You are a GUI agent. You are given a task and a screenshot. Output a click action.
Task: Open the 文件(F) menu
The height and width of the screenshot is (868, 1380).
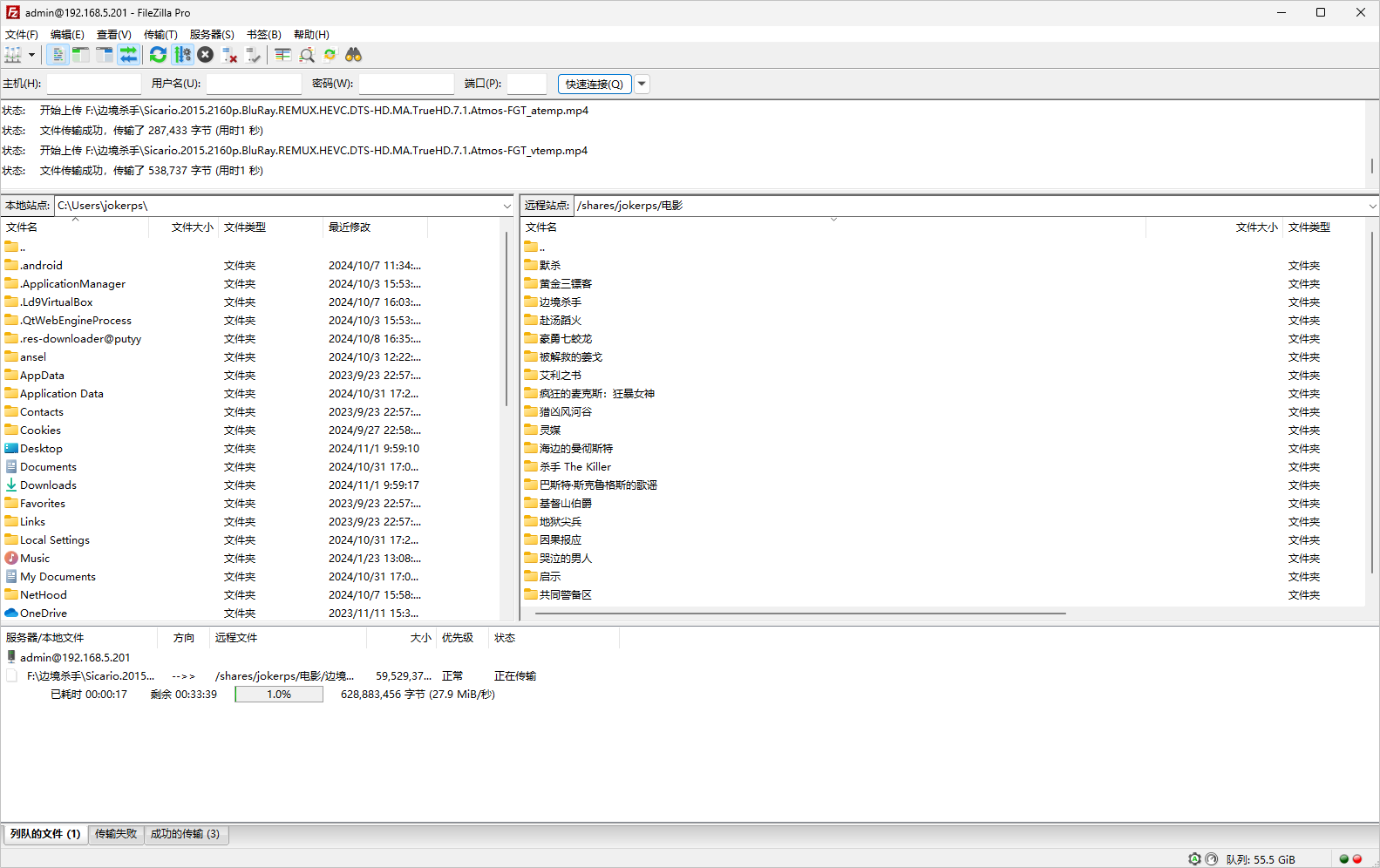(x=22, y=35)
